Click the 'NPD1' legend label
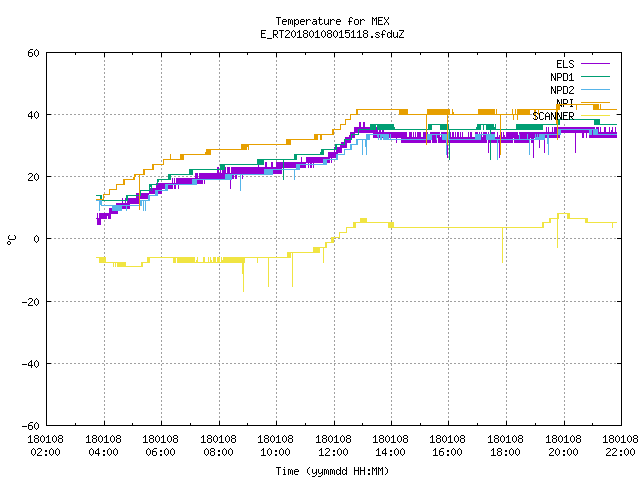Image resolution: width=640 pixels, height=480 pixels. [562, 77]
